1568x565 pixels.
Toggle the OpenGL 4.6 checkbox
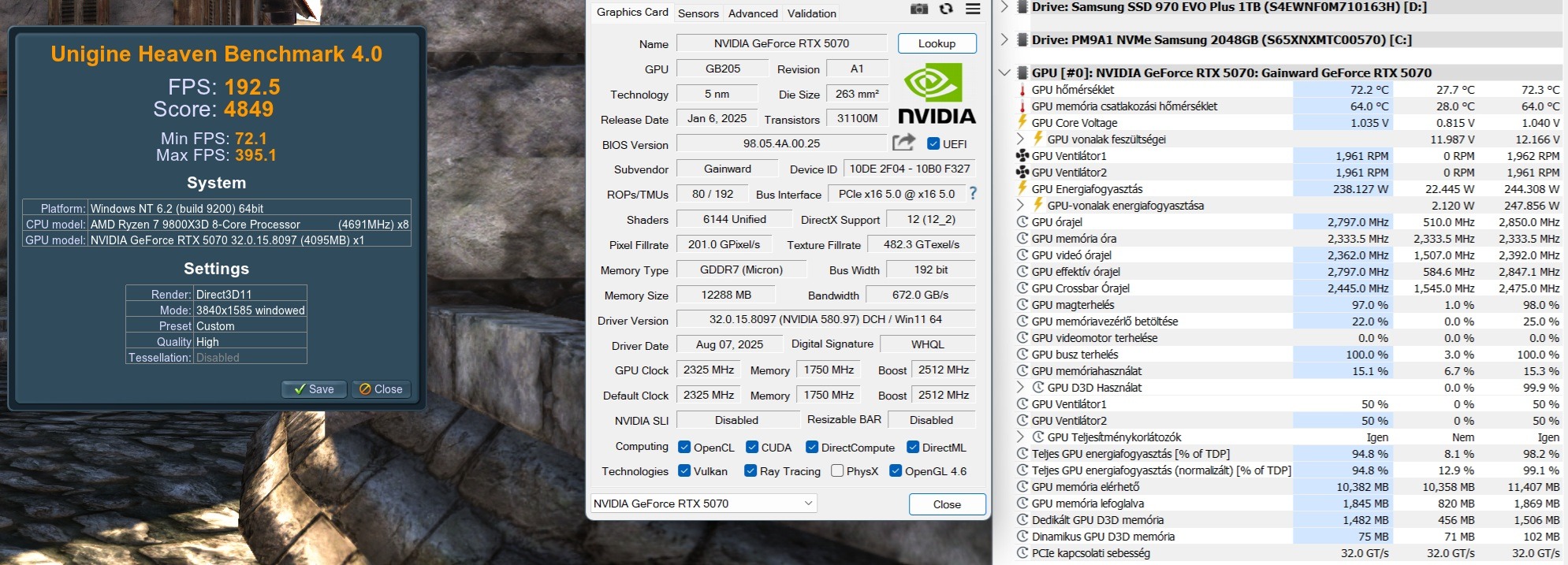(896, 470)
